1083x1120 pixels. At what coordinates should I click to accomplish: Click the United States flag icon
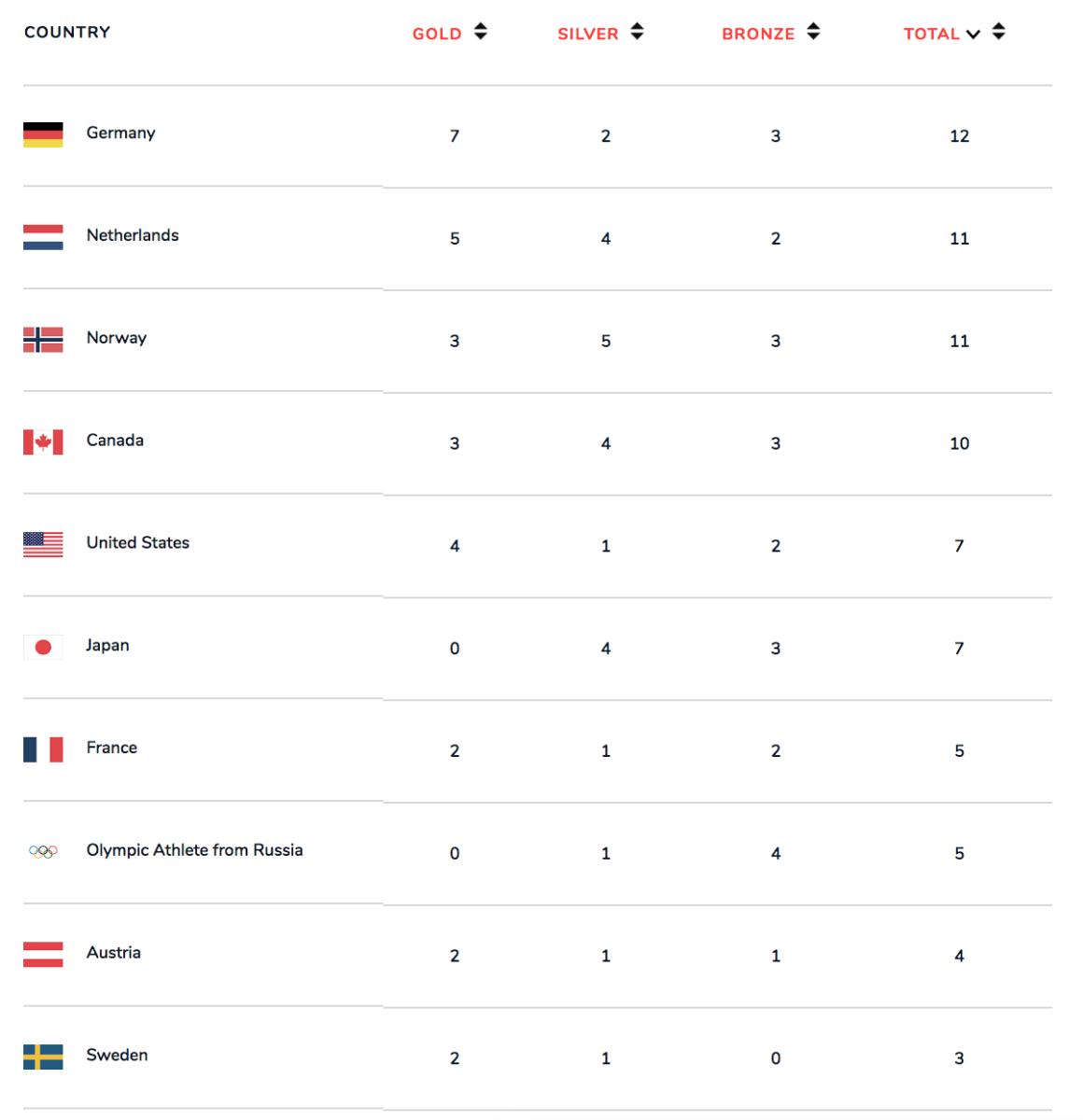pos(43,544)
